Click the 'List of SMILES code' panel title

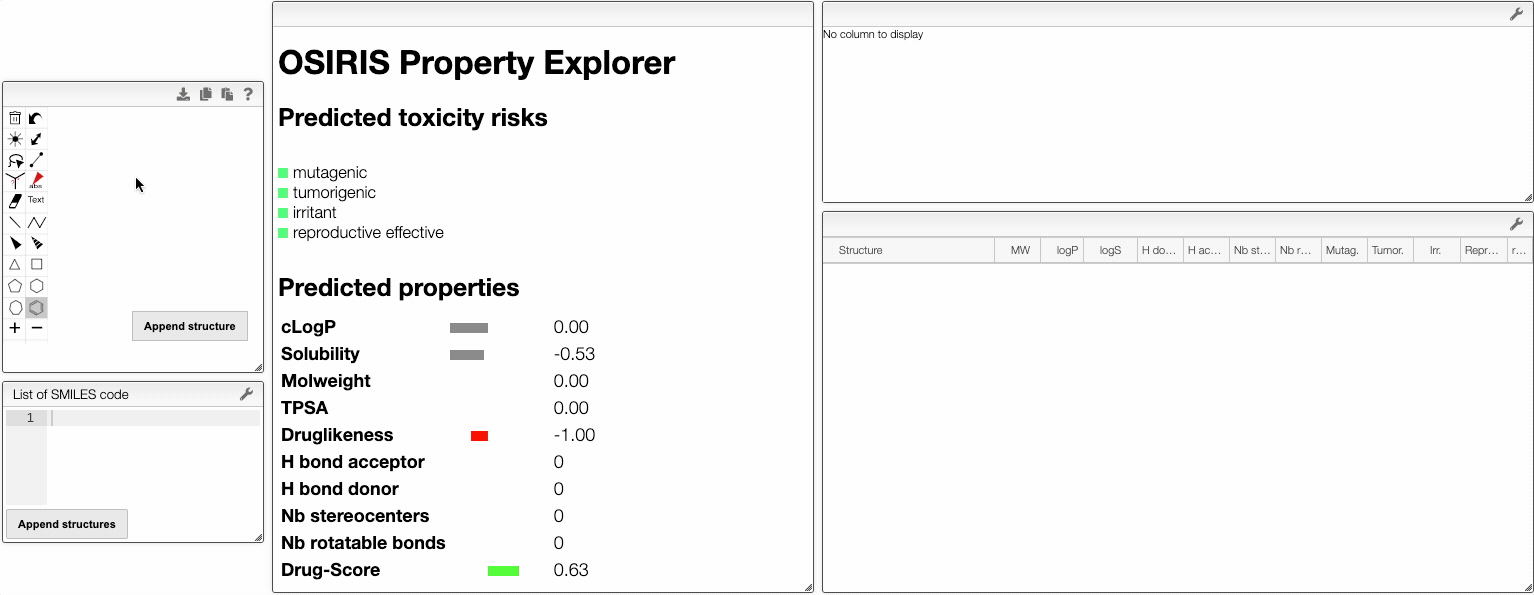click(x=71, y=394)
